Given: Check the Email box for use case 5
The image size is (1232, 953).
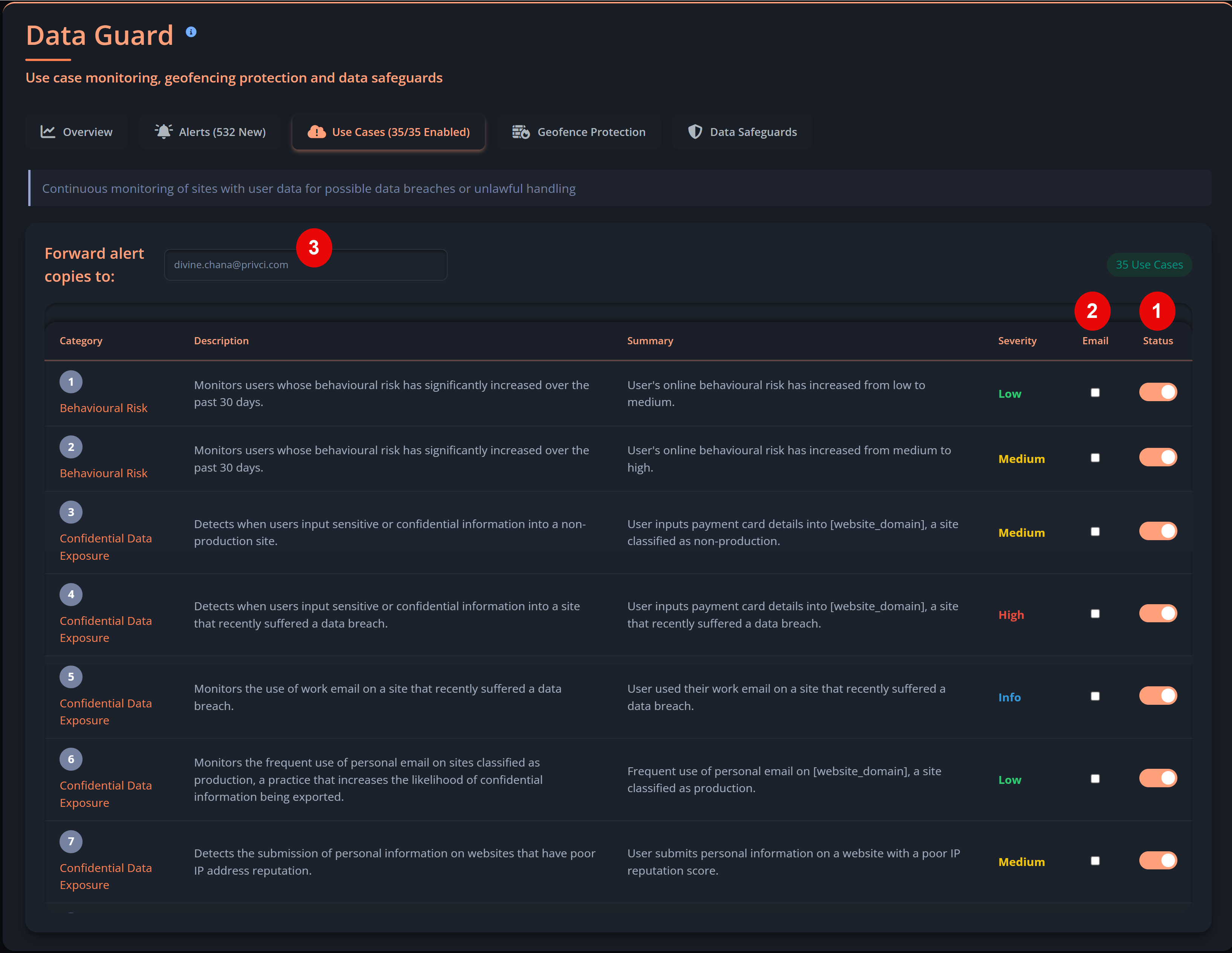Looking at the screenshot, I should (x=1095, y=696).
